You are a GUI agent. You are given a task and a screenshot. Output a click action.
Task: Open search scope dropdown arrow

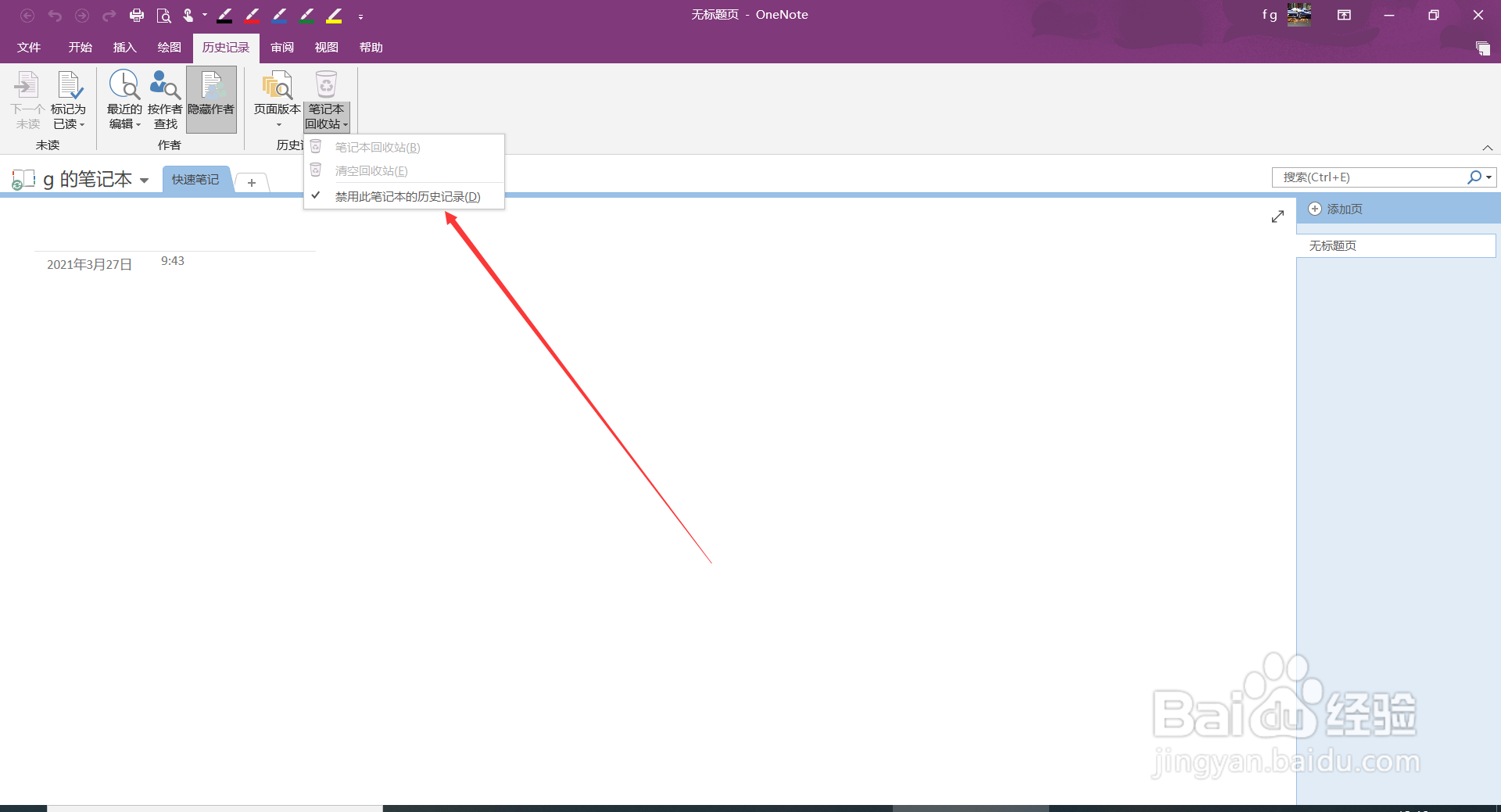pyautogui.click(x=1489, y=177)
